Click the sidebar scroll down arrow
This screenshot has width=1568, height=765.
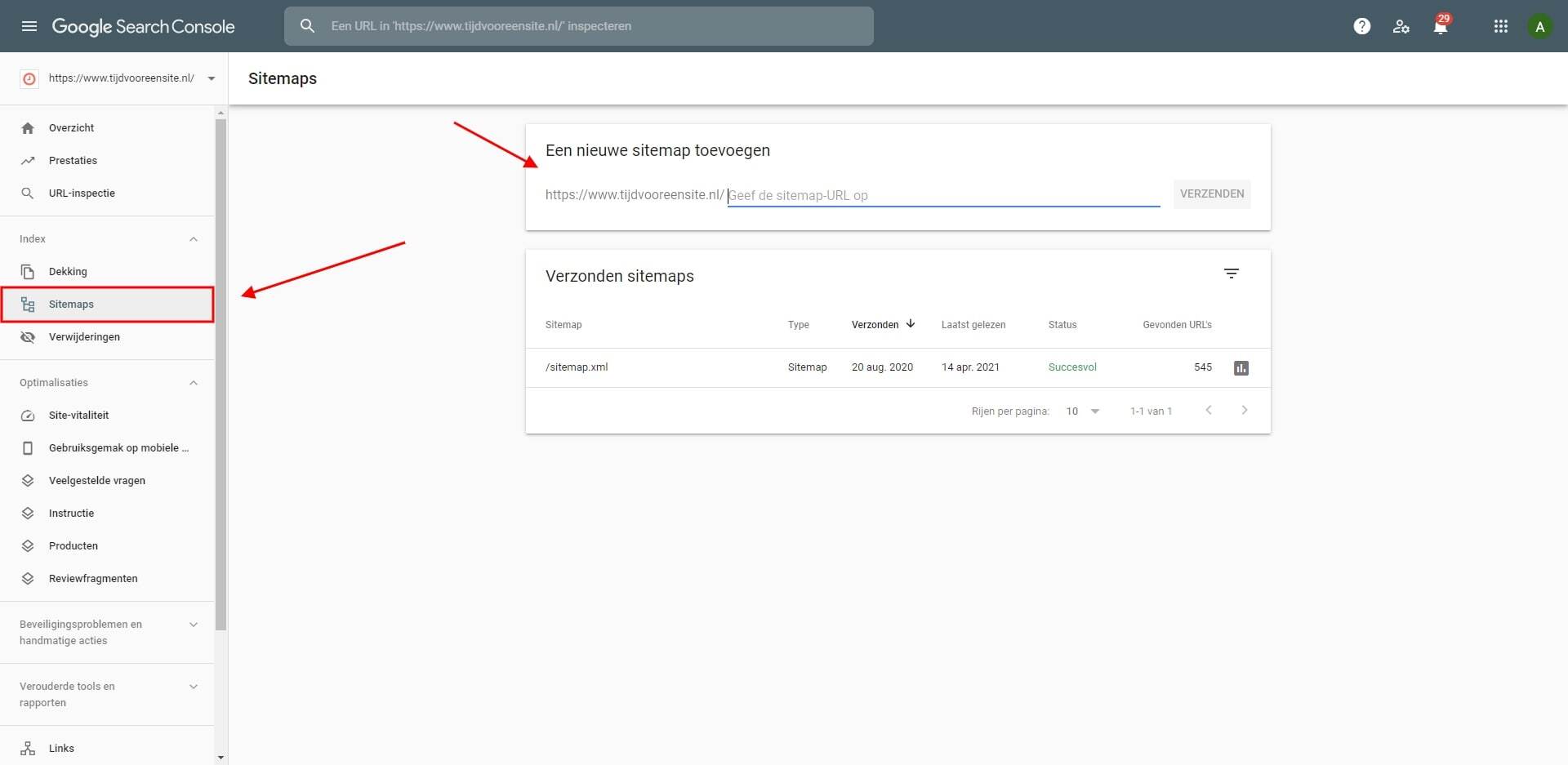pos(220,758)
